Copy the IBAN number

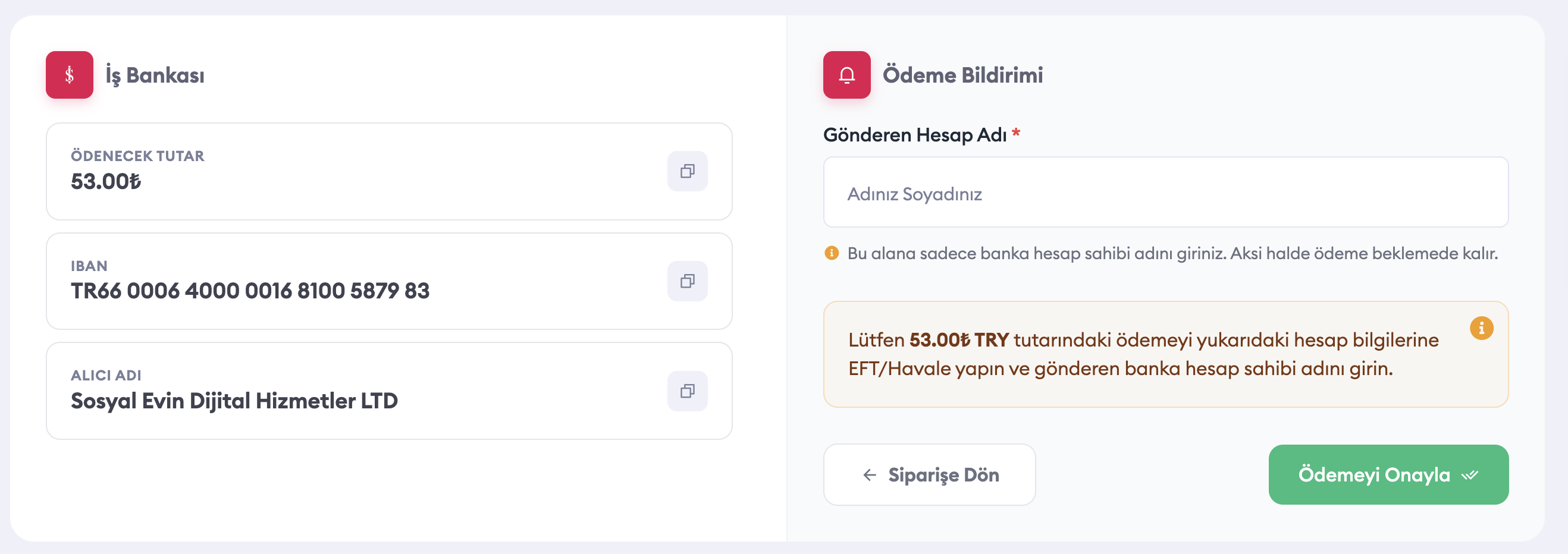coord(687,281)
